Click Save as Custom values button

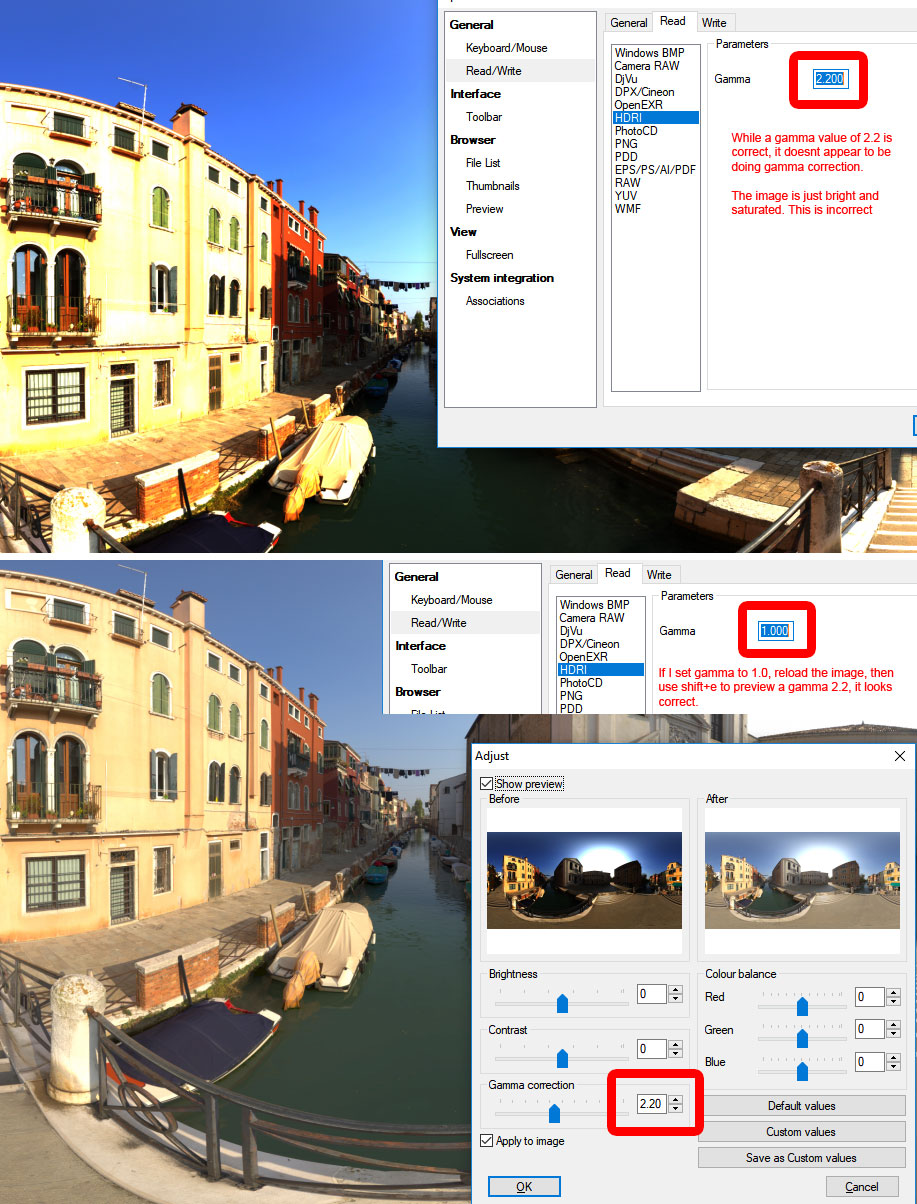pyautogui.click(x=801, y=1158)
